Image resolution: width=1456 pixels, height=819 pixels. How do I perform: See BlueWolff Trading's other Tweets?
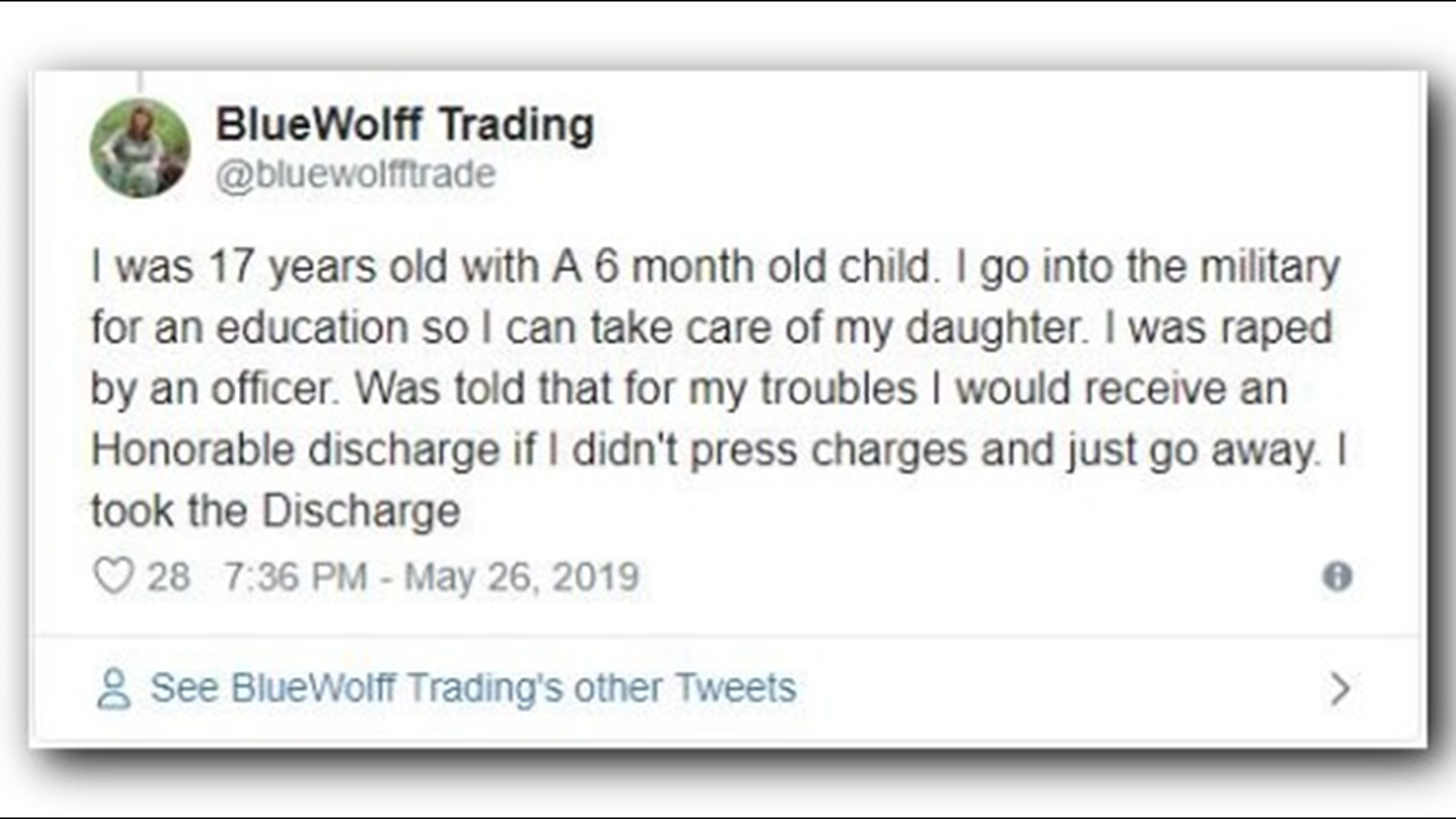click(473, 689)
